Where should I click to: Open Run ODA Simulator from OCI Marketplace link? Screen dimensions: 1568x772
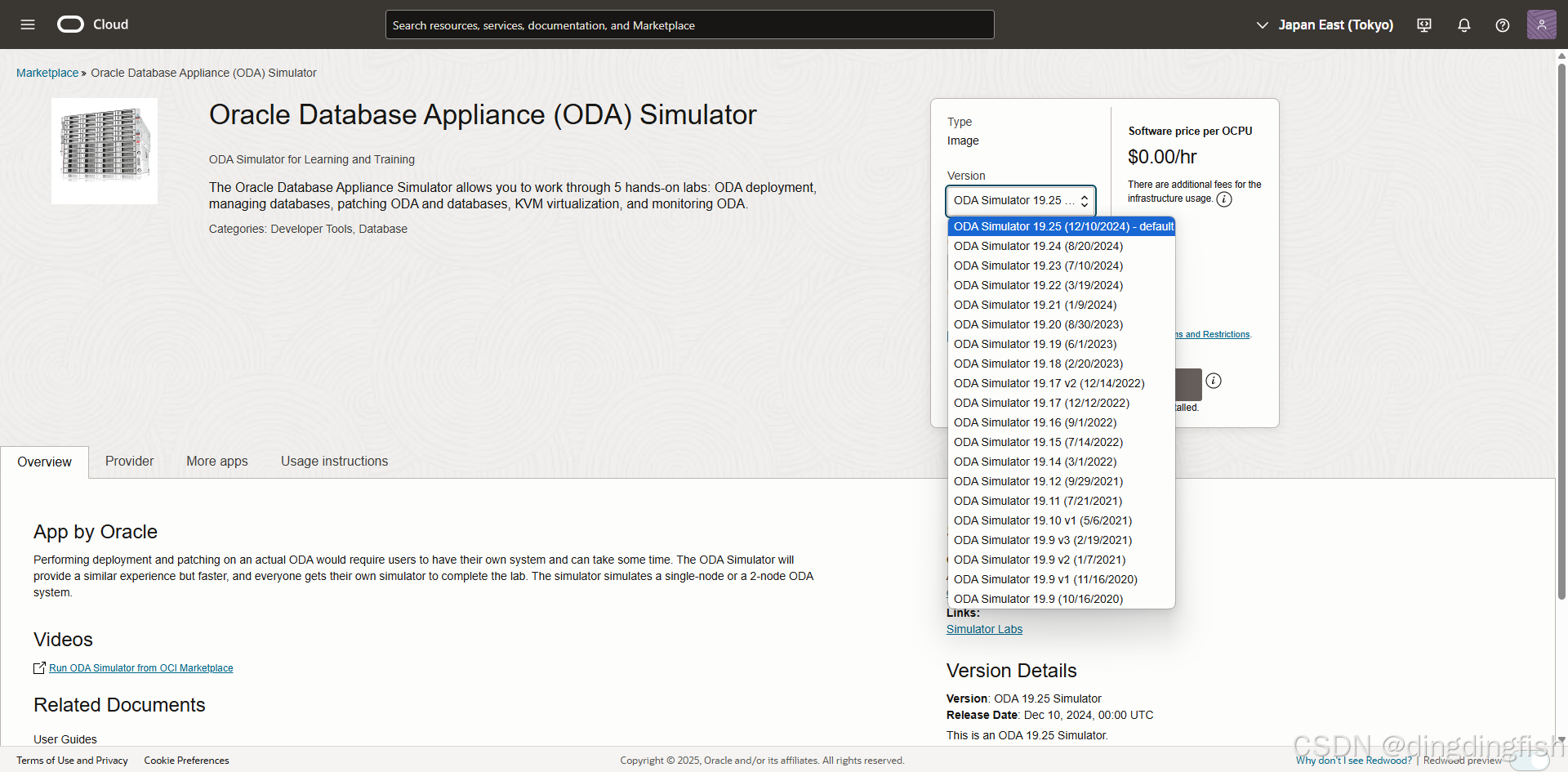[x=141, y=668]
